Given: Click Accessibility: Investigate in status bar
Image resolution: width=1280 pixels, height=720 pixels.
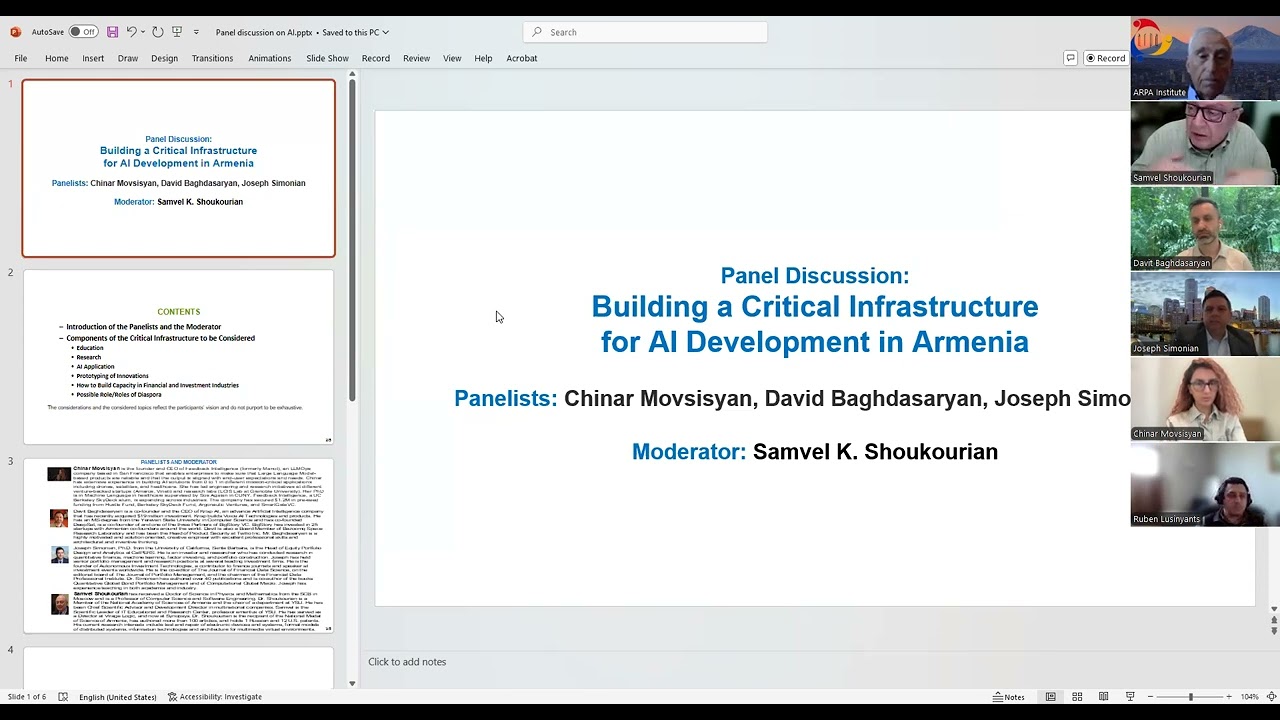Looking at the screenshot, I should point(214,697).
